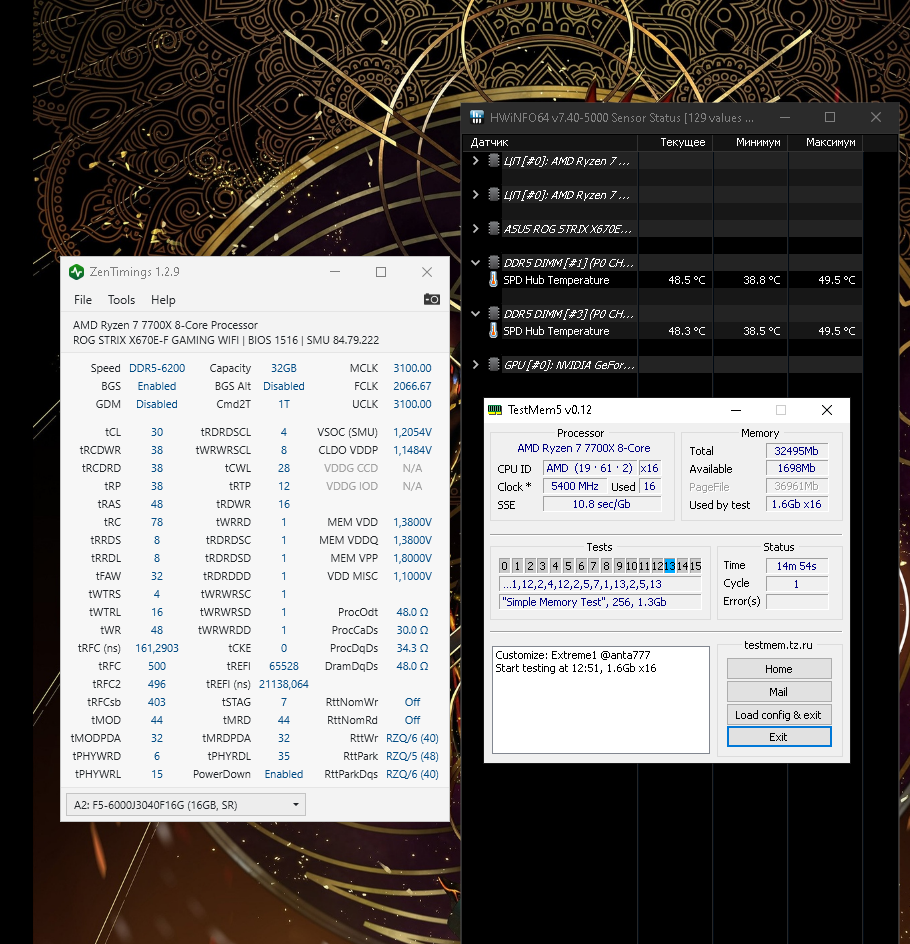This screenshot has width=910, height=944.
Task: Click the ZenTimings screenshot camera icon
Action: [x=432, y=299]
